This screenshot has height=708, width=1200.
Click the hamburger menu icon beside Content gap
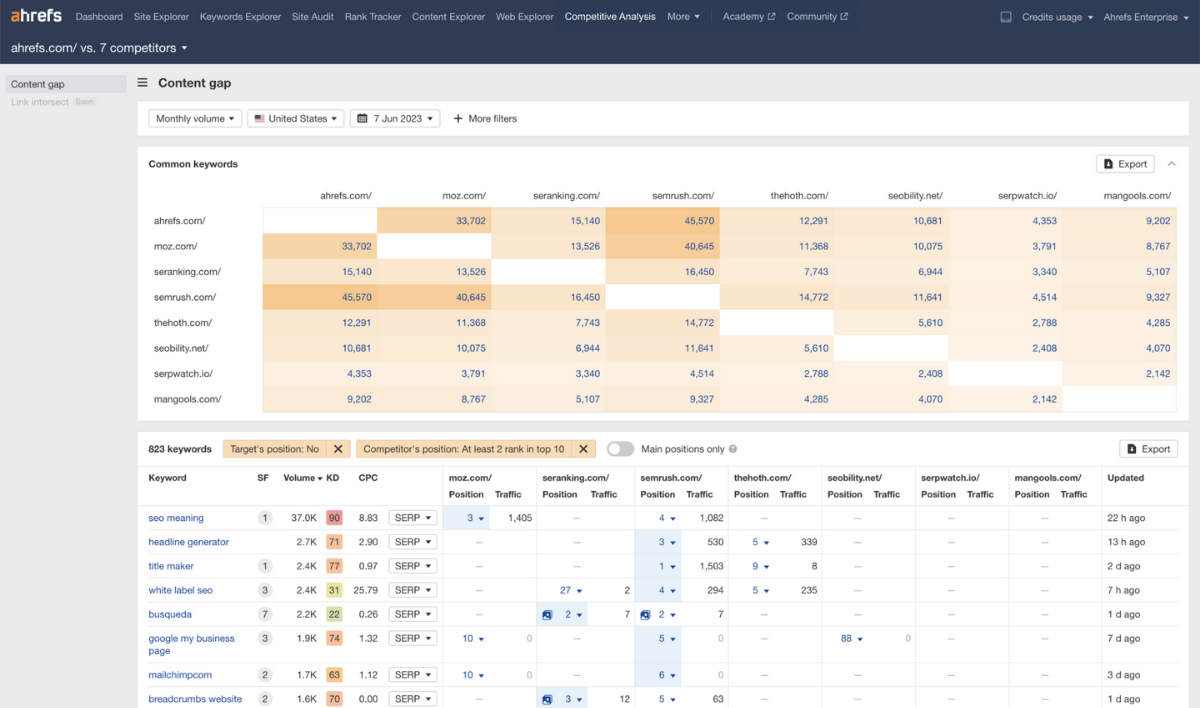click(143, 83)
